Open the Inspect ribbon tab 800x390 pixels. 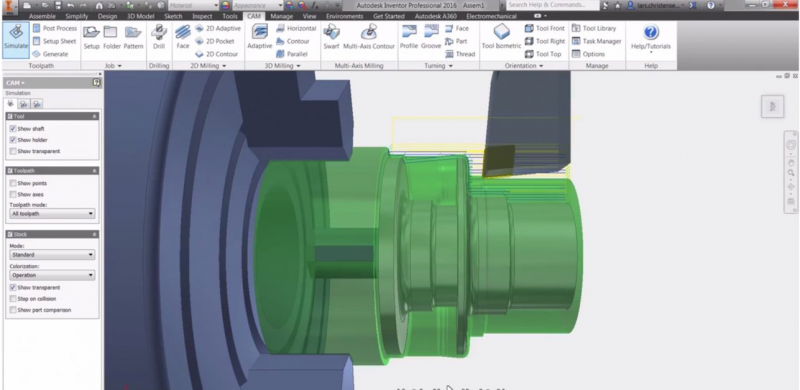pos(202,16)
